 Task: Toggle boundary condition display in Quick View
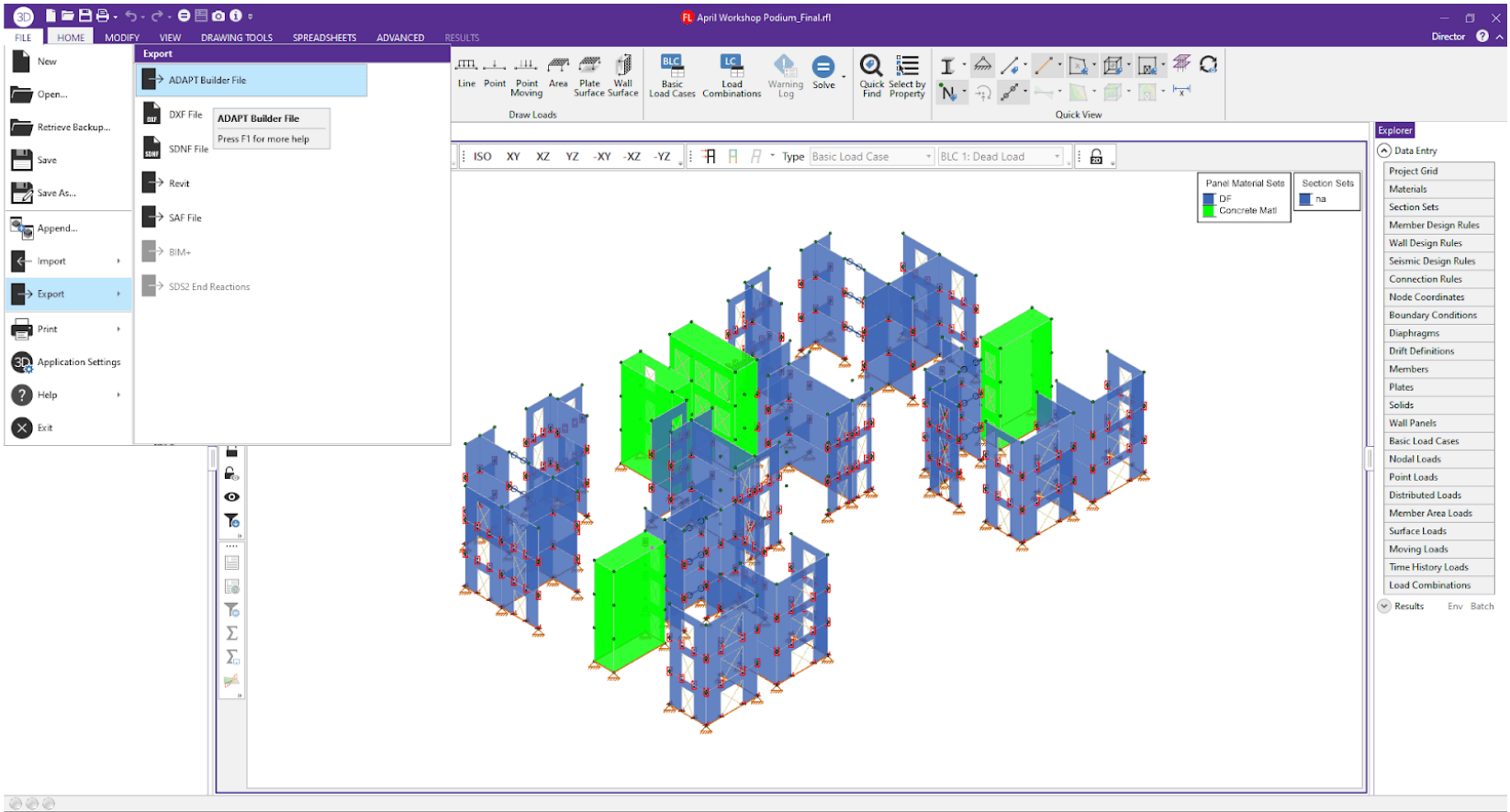[x=982, y=65]
